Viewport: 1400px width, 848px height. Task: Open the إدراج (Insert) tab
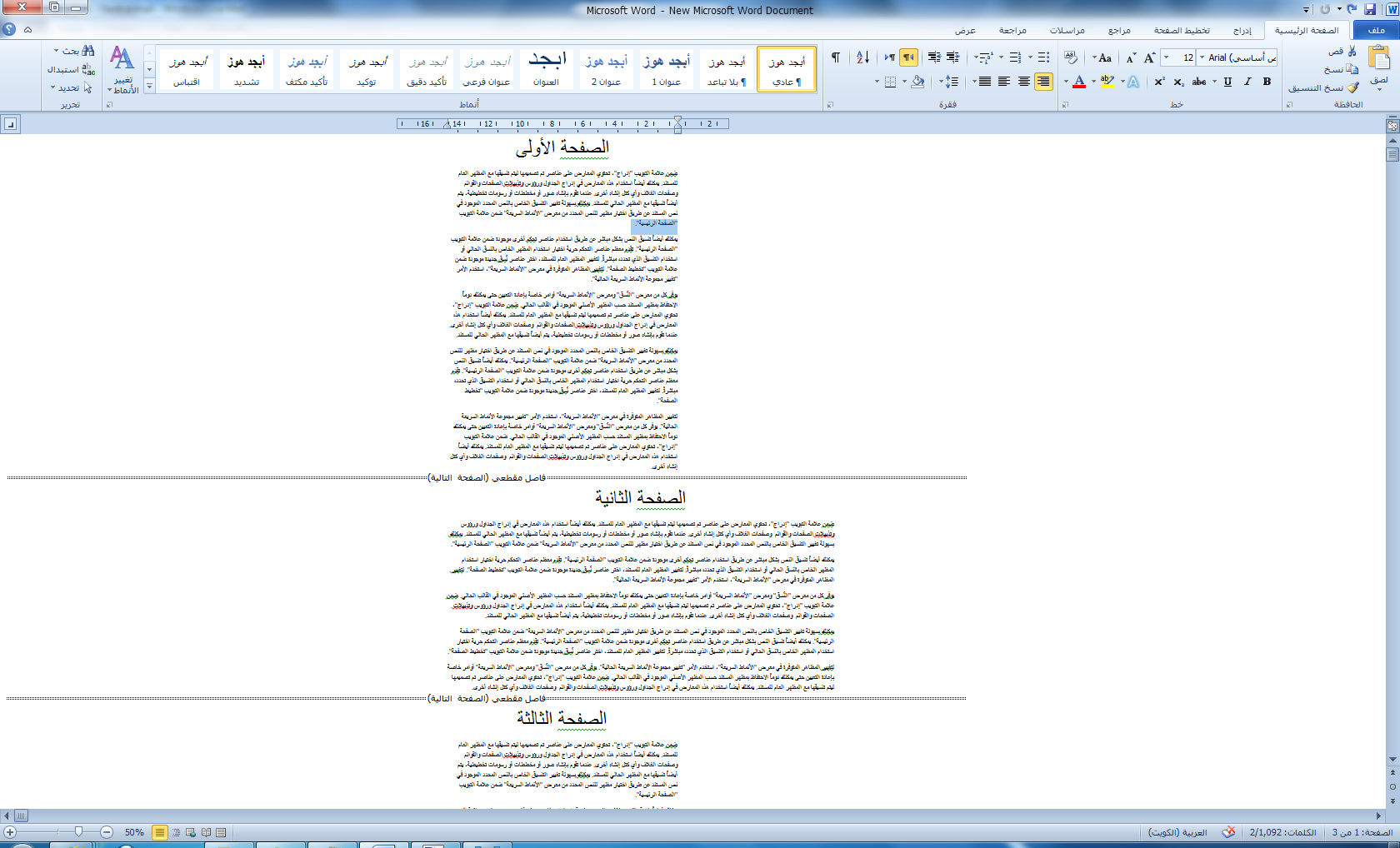pos(1242,31)
